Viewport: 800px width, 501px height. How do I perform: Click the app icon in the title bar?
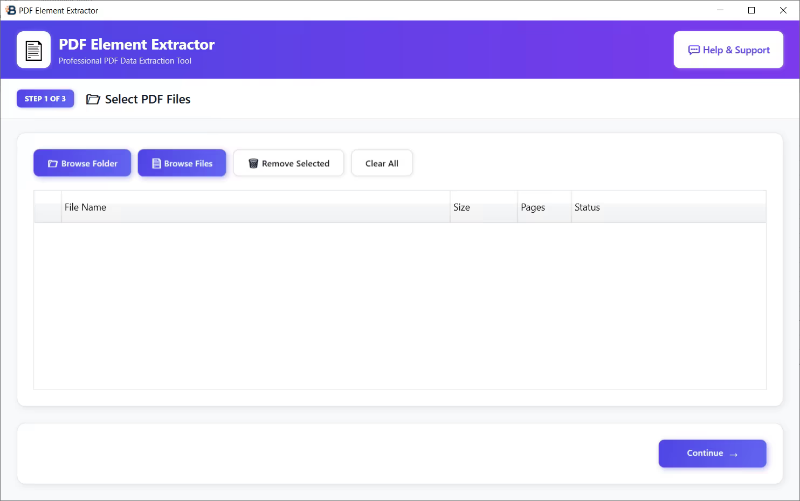pos(10,10)
